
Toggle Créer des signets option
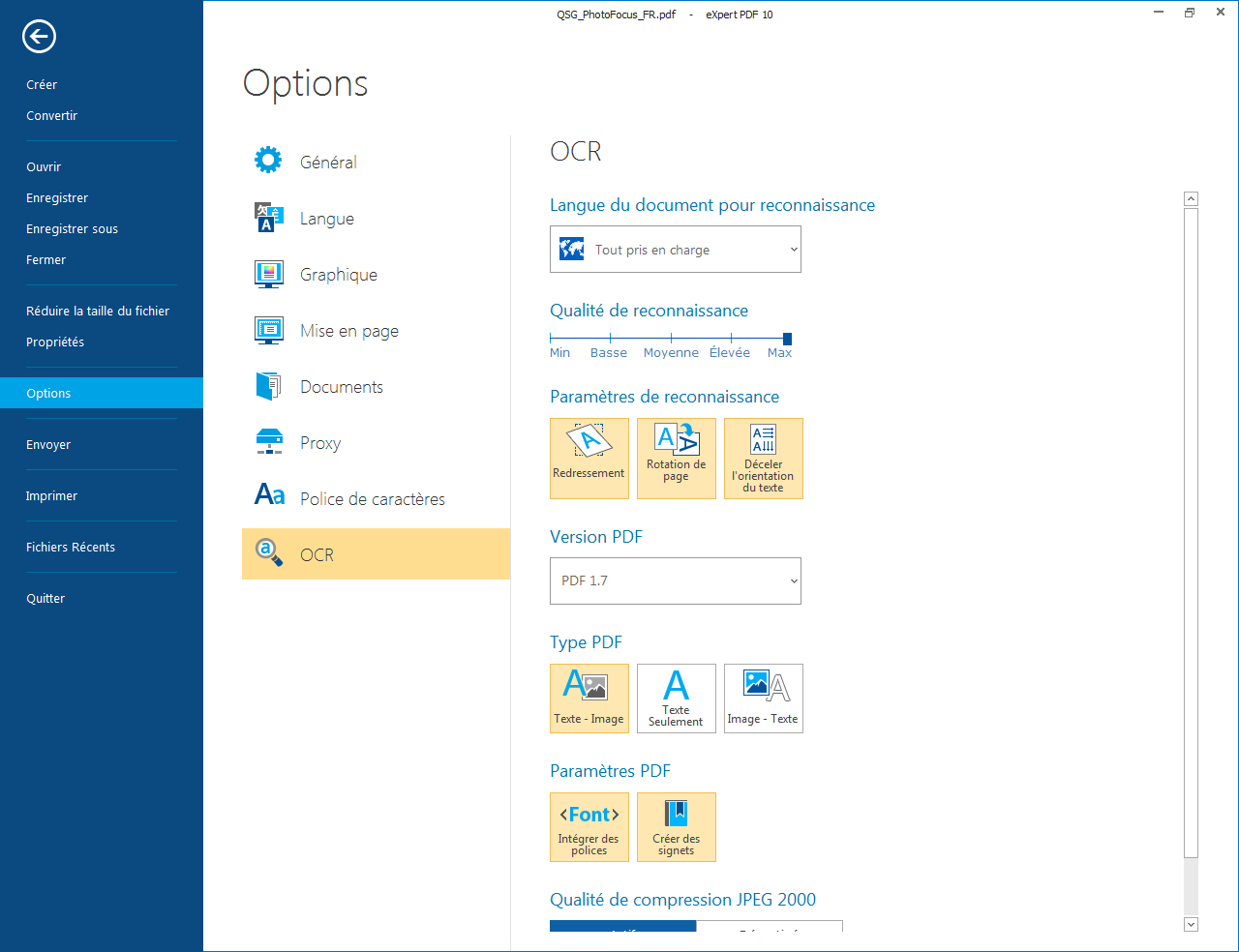[x=677, y=827]
